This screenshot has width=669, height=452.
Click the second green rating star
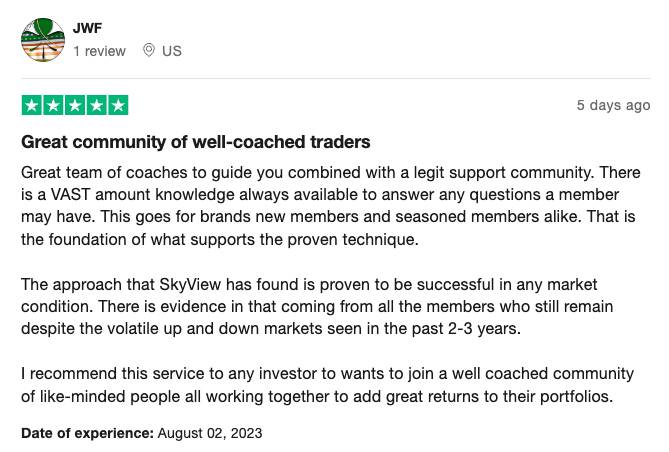53,105
